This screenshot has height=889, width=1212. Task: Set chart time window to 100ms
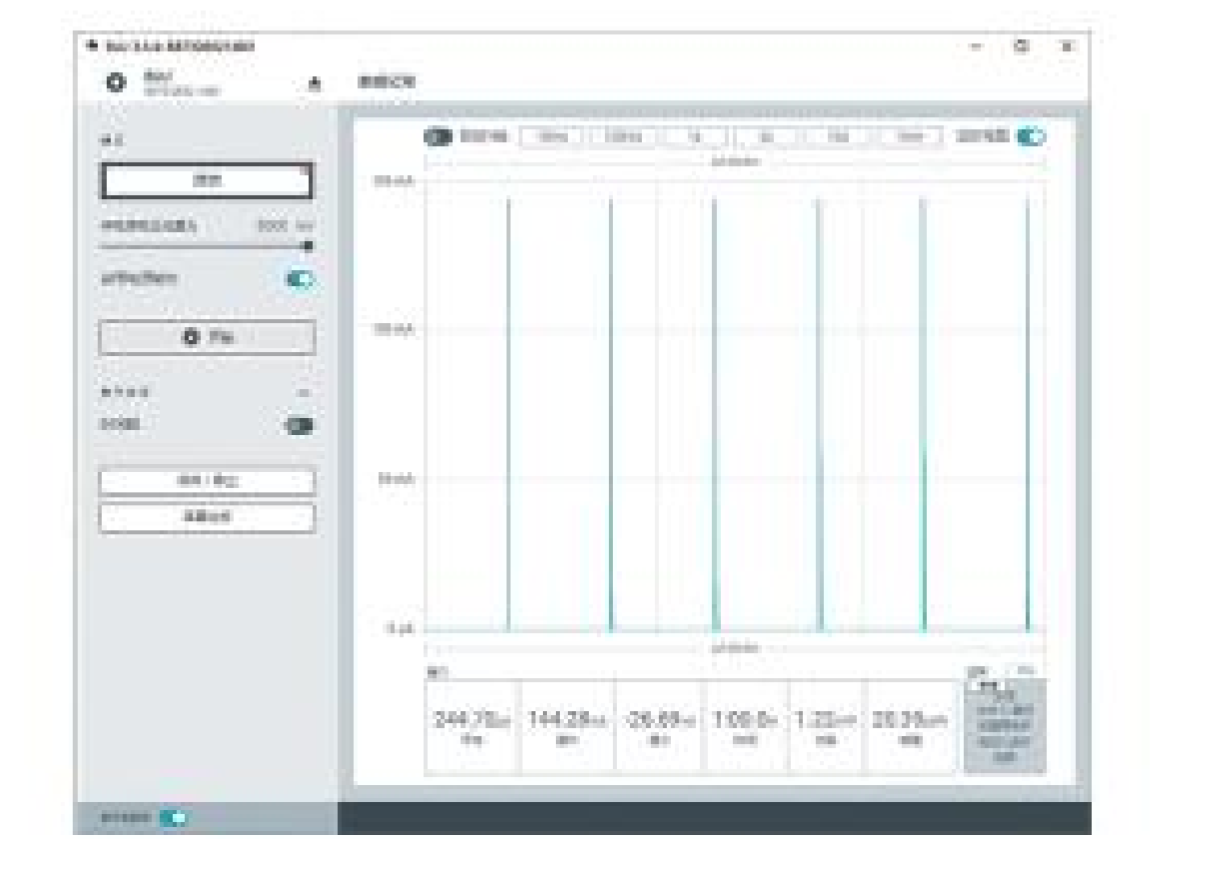621,137
